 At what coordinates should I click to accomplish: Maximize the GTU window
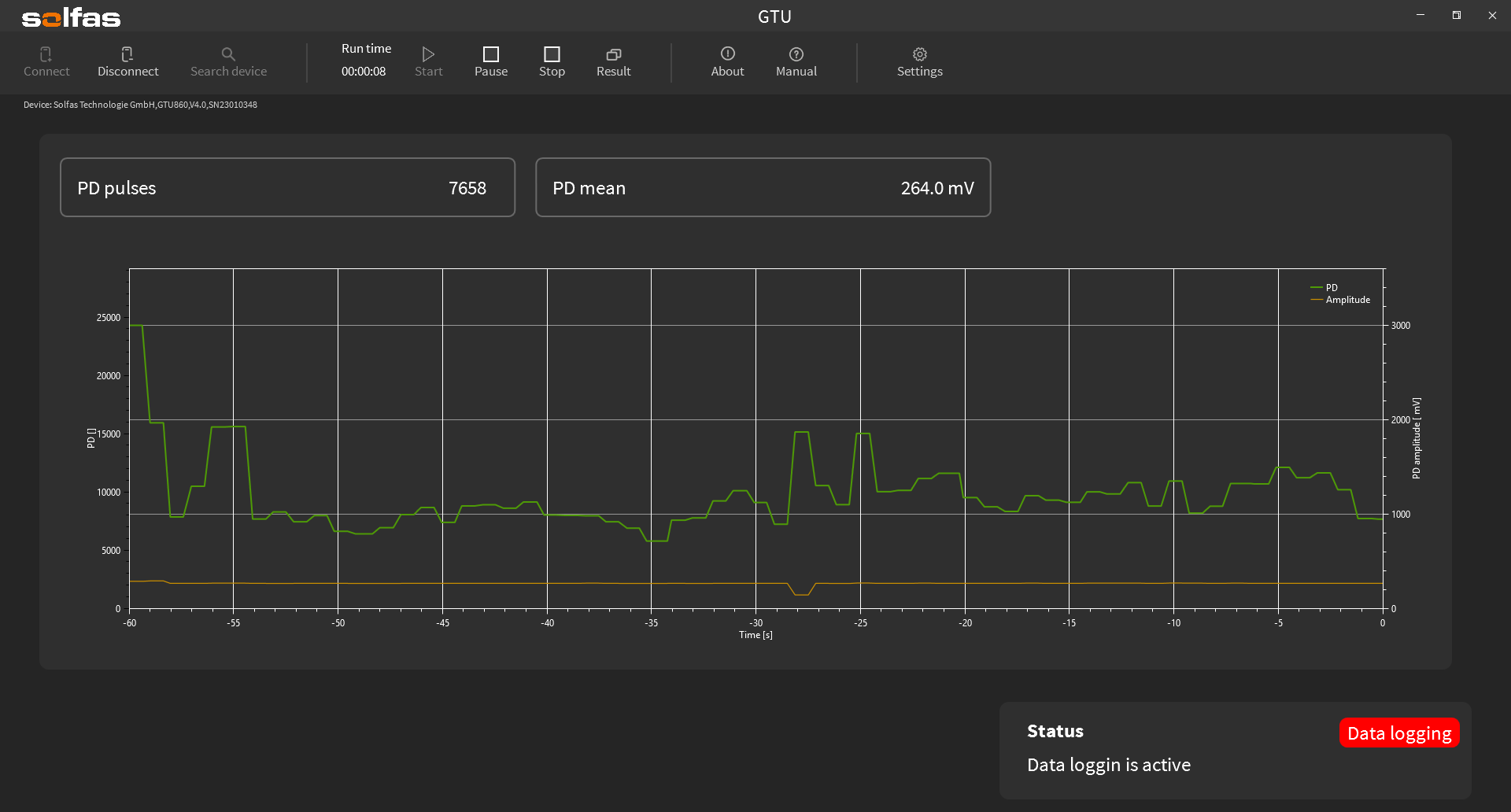click(x=1456, y=16)
